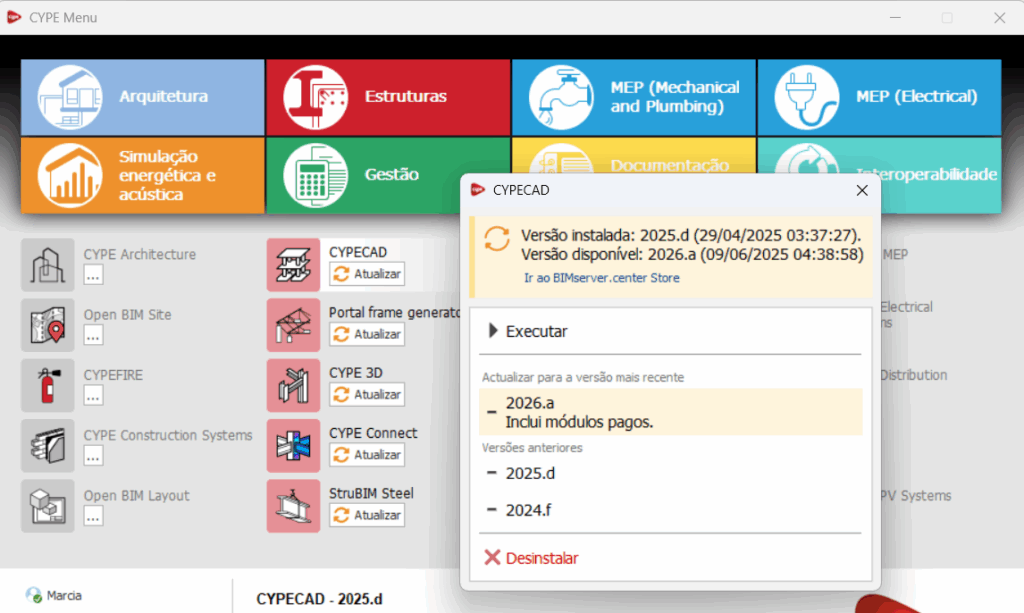Click the StruBIM Steel label
The image size is (1024, 613).
371,494
